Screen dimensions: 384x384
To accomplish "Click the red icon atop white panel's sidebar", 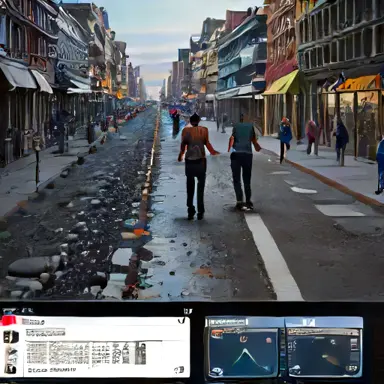I will (9, 320).
